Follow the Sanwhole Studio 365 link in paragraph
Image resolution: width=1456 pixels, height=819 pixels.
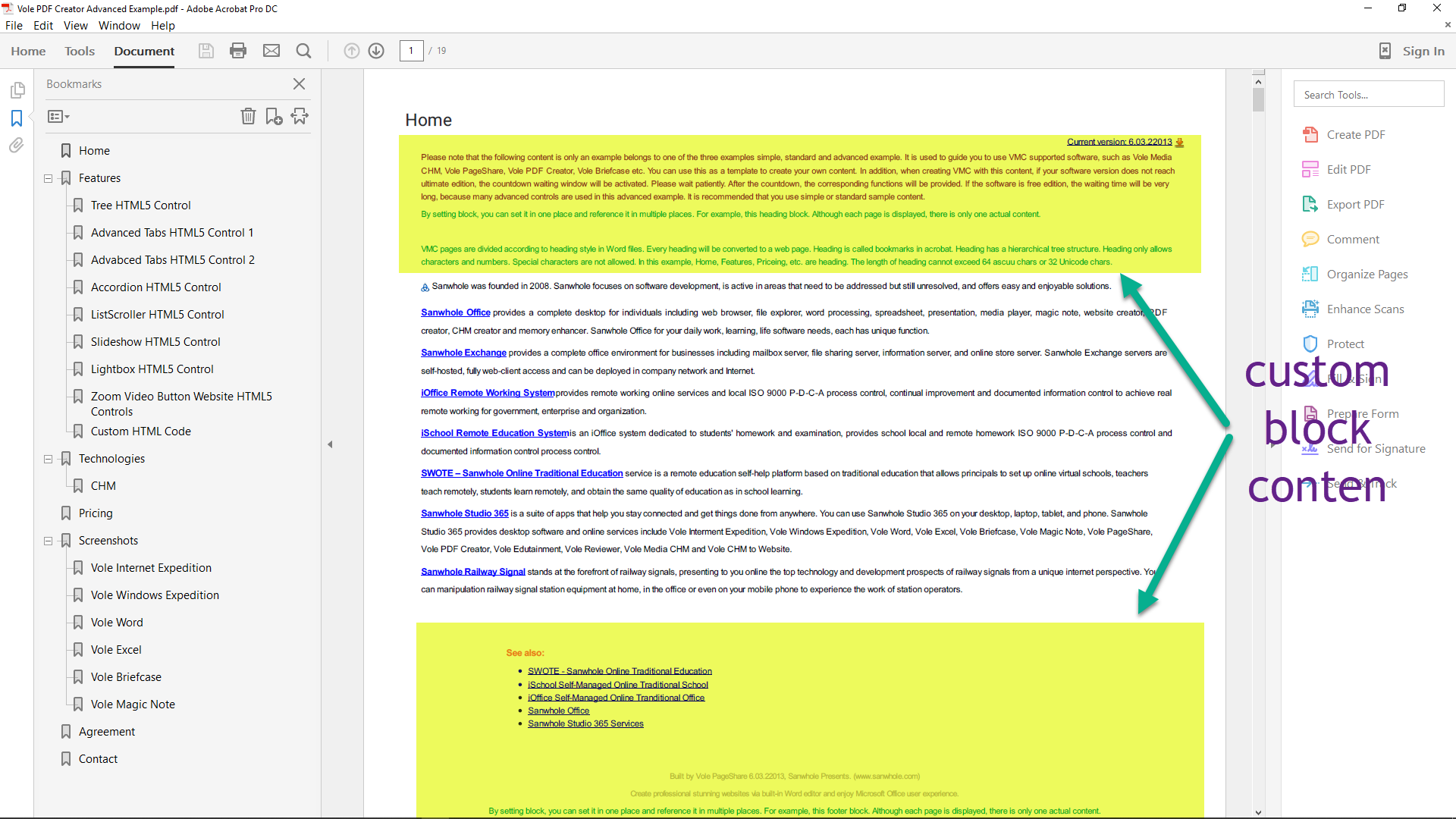pyautogui.click(x=465, y=513)
